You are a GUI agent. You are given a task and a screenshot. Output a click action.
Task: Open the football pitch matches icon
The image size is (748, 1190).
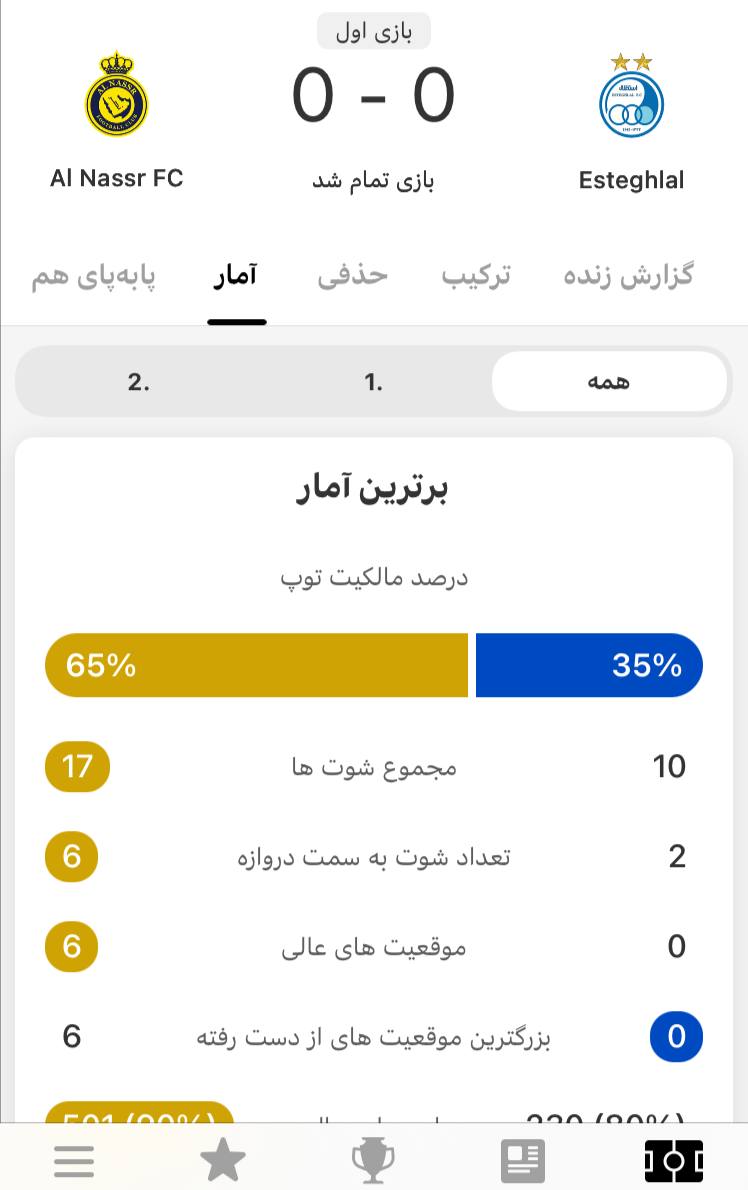(x=674, y=1160)
